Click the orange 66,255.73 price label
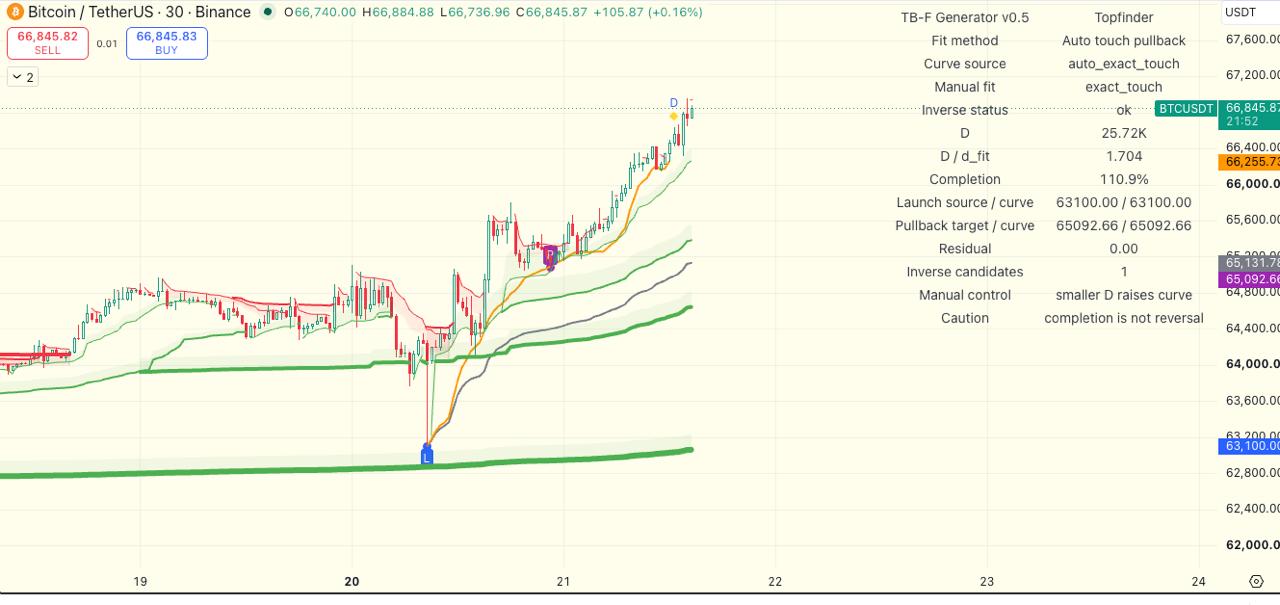The height and width of the screenshot is (605, 1280). click(x=1249, y=162)
